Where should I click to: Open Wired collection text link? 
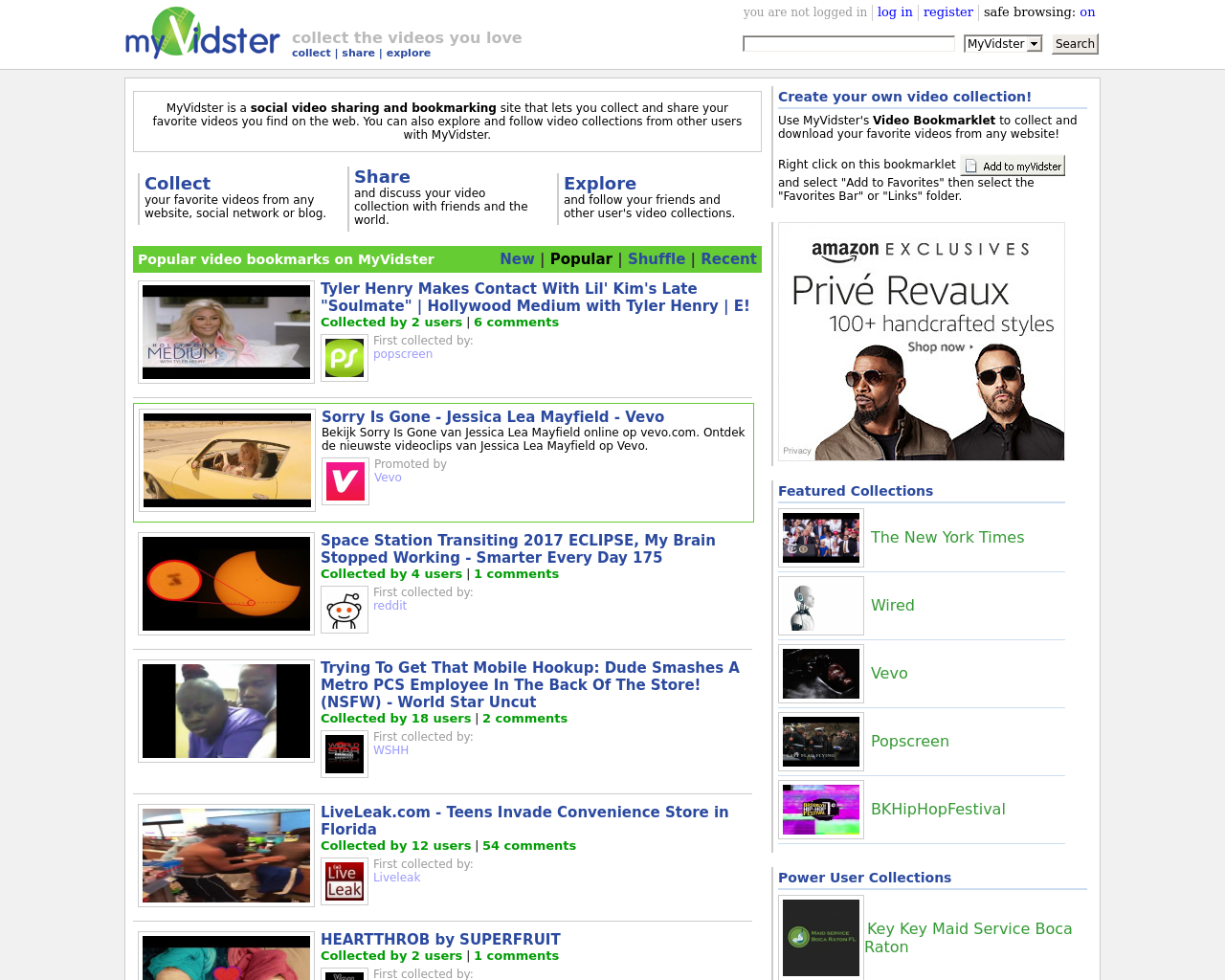(x=893, y=606)
